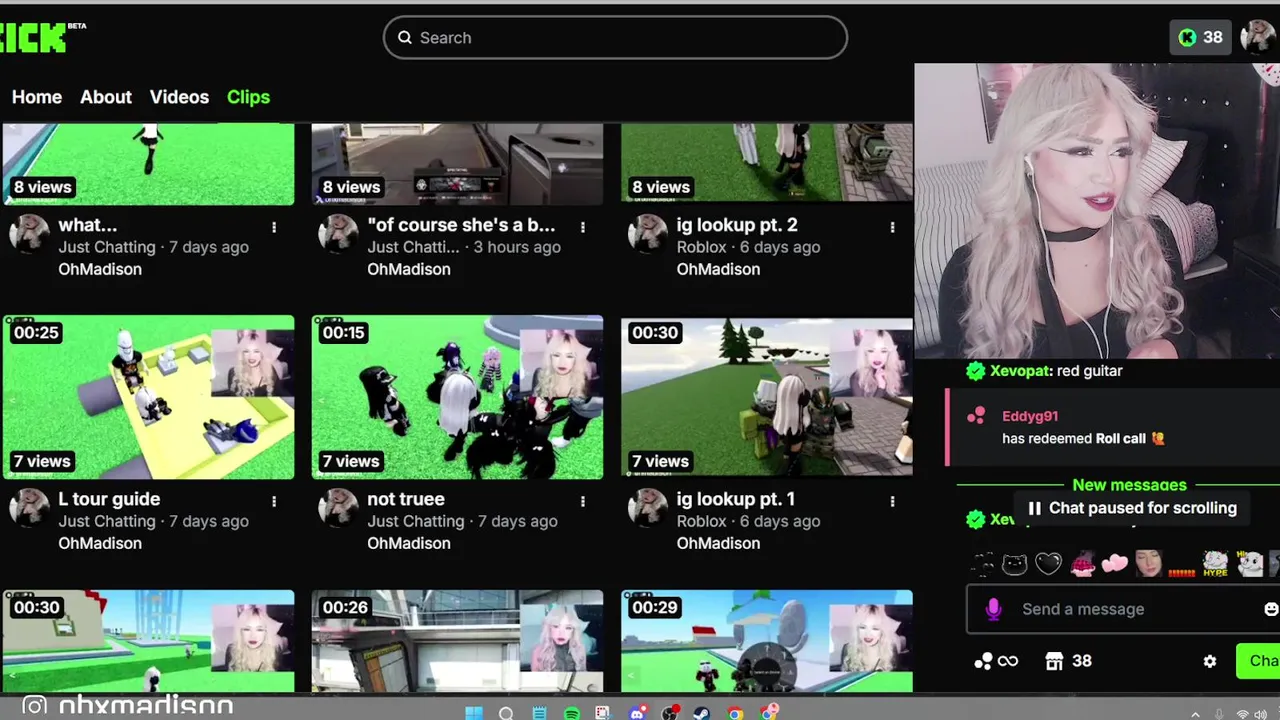Insert the face photo emote
The width and height of the screenshot is (1280, 720).
click(1148, 564)
